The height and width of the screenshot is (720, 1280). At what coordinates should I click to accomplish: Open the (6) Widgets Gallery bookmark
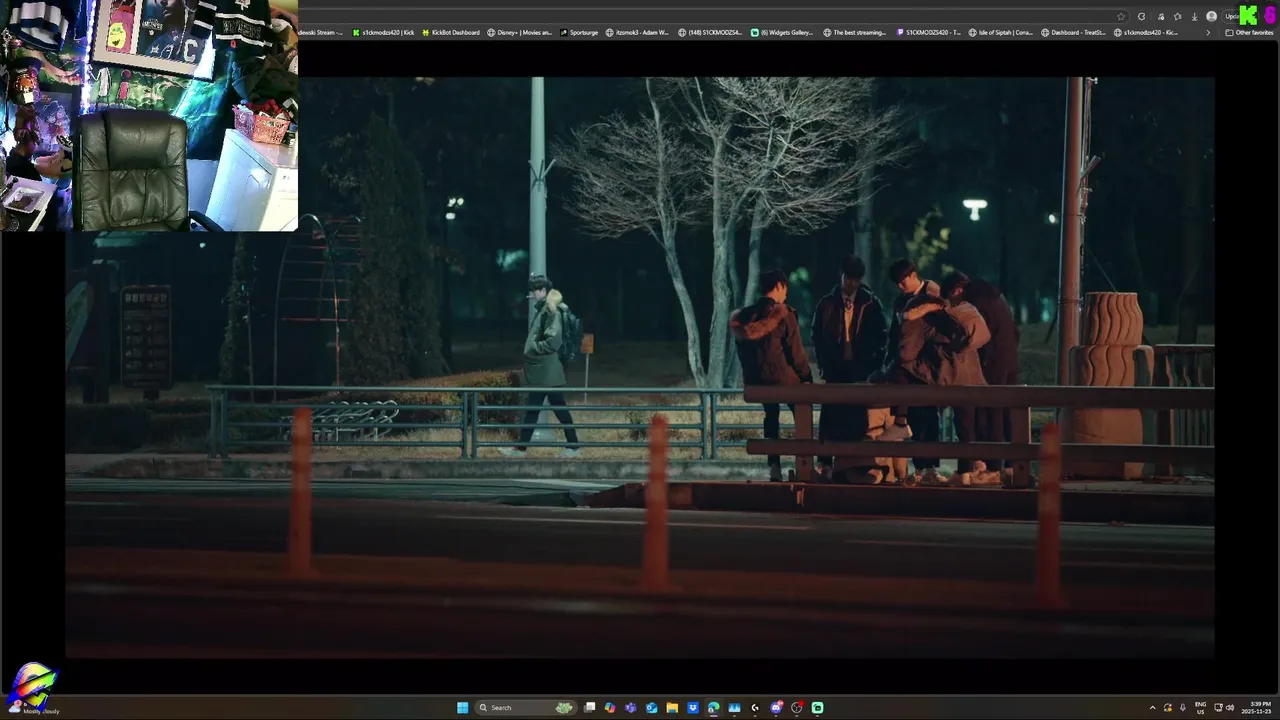click(x=782, y=32)
